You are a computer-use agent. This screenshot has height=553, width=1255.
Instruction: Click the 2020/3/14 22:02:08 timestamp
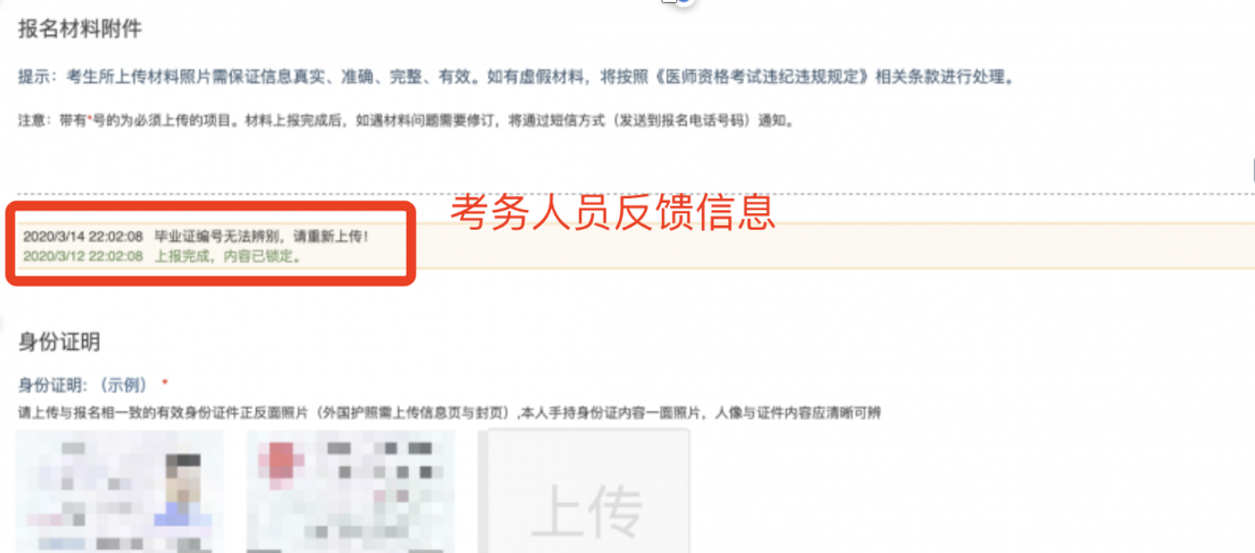(83, 237)
